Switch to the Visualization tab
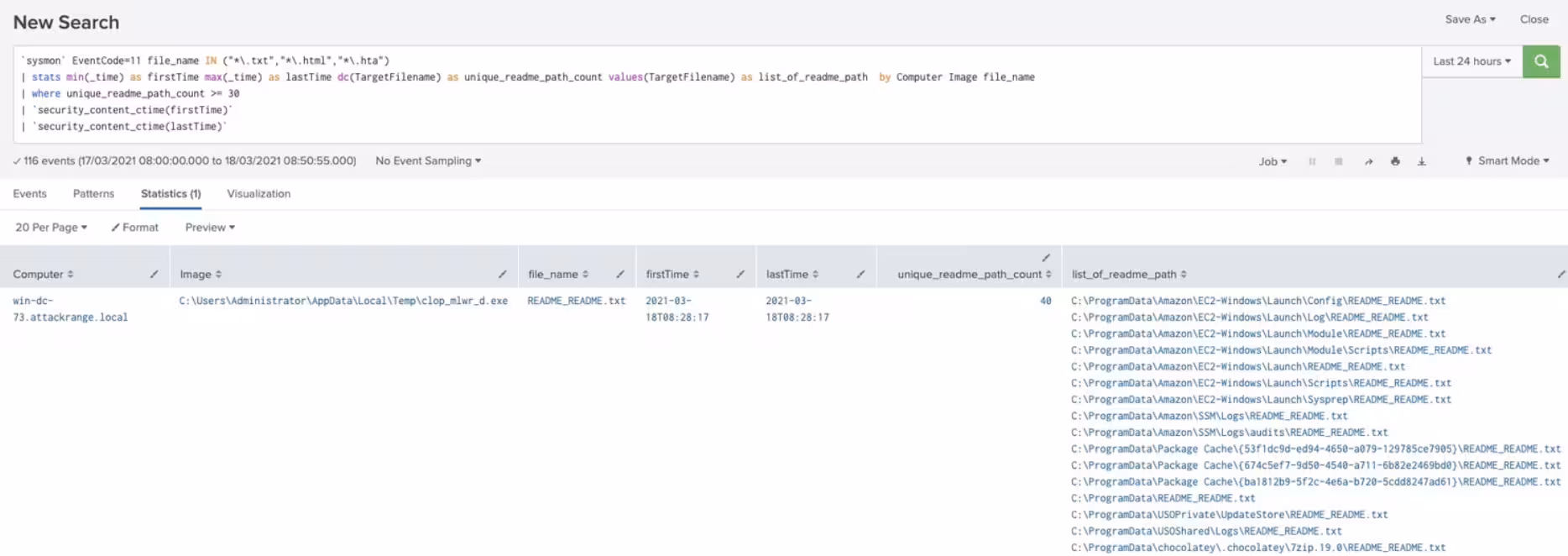Image resolution: width=1568 pixels, height=556 pixels. 259,194
